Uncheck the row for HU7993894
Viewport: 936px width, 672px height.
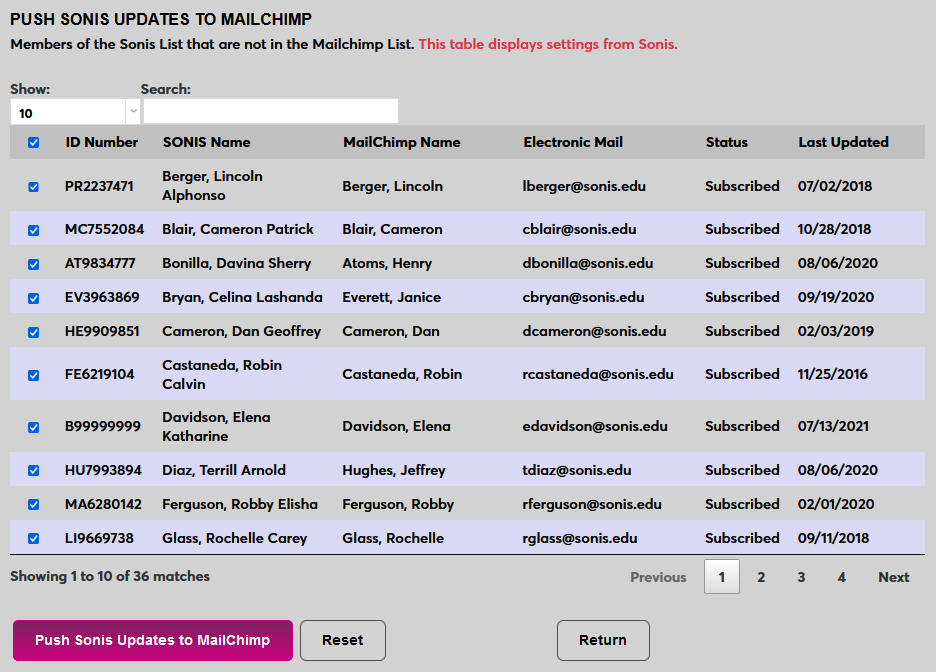[33, 471]
